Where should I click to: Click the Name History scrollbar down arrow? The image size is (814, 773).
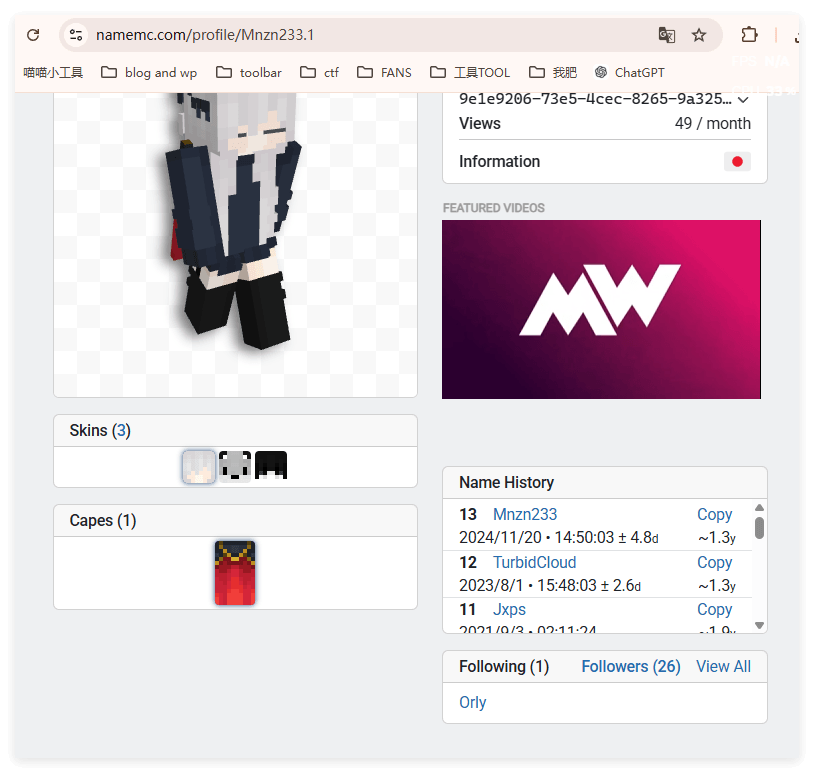759,625
